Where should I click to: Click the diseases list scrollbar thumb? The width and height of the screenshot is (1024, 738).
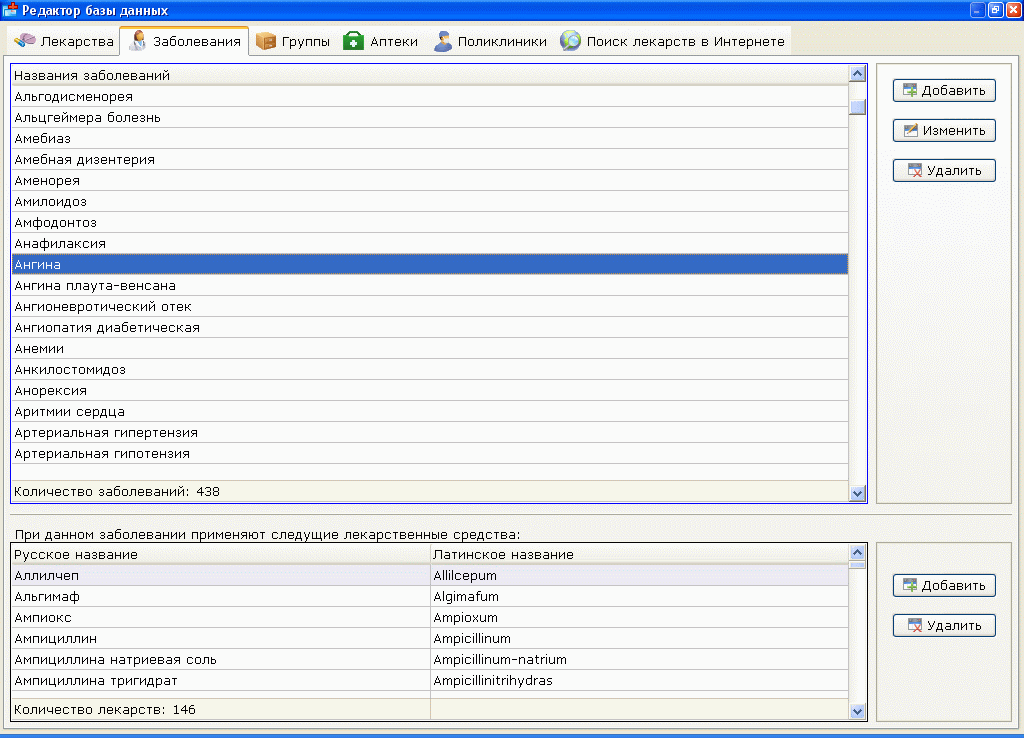pos(857,106)
